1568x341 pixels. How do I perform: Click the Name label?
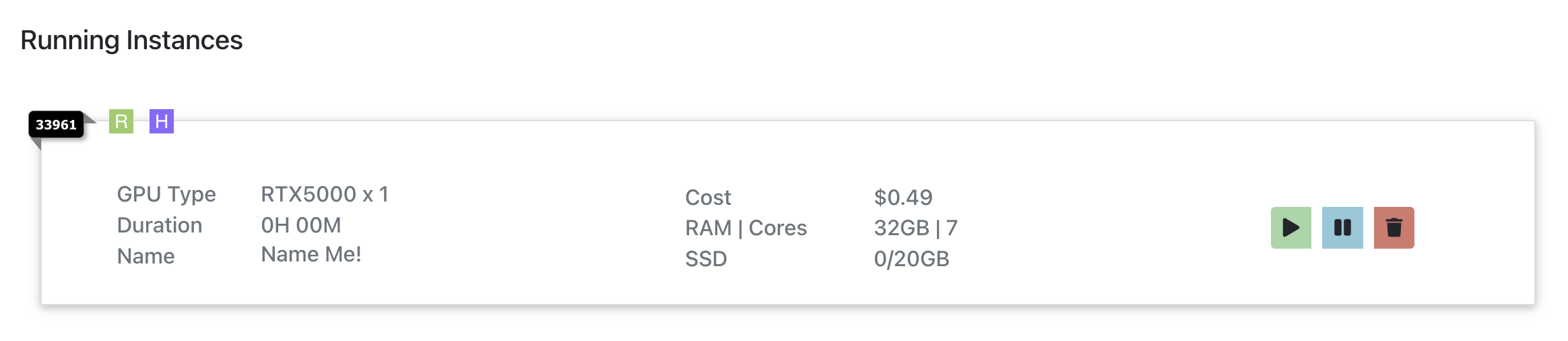tap(146, 256)
